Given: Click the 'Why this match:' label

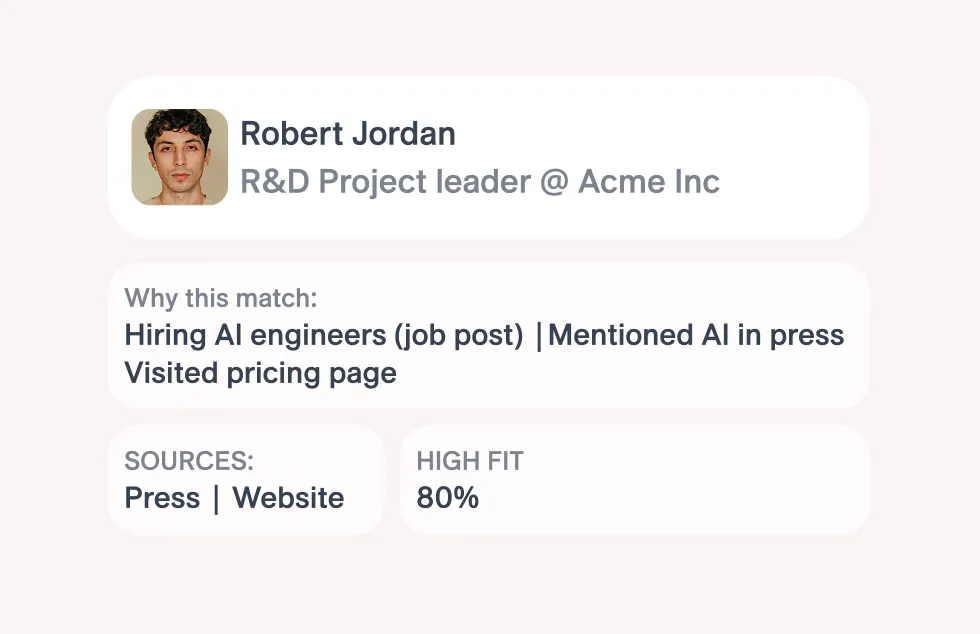Looking at the screenshot, I should click(221, 298).
